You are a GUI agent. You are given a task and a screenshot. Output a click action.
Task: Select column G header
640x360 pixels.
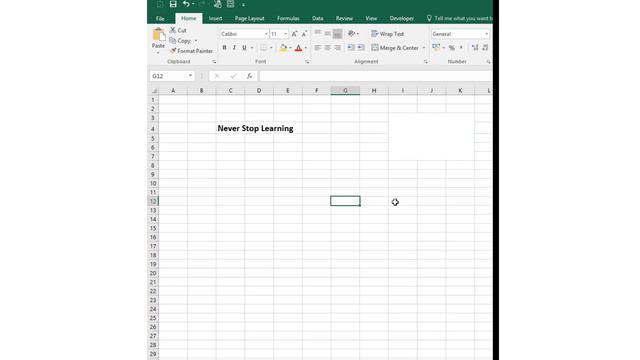345,91
